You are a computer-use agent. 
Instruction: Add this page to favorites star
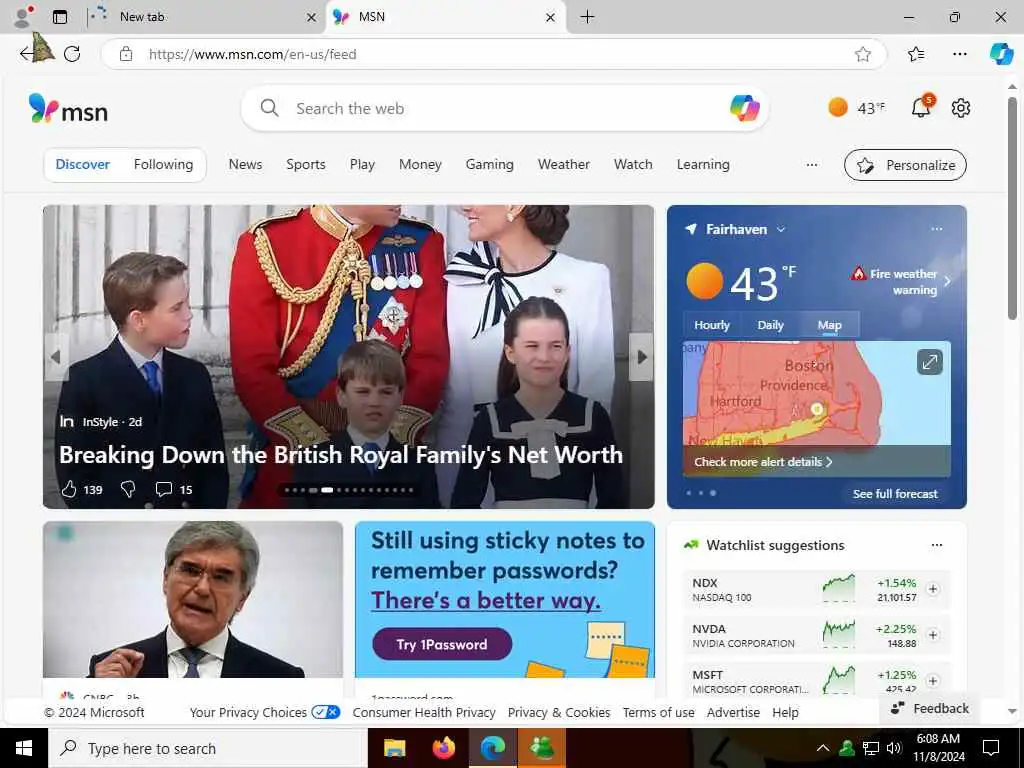863,54
